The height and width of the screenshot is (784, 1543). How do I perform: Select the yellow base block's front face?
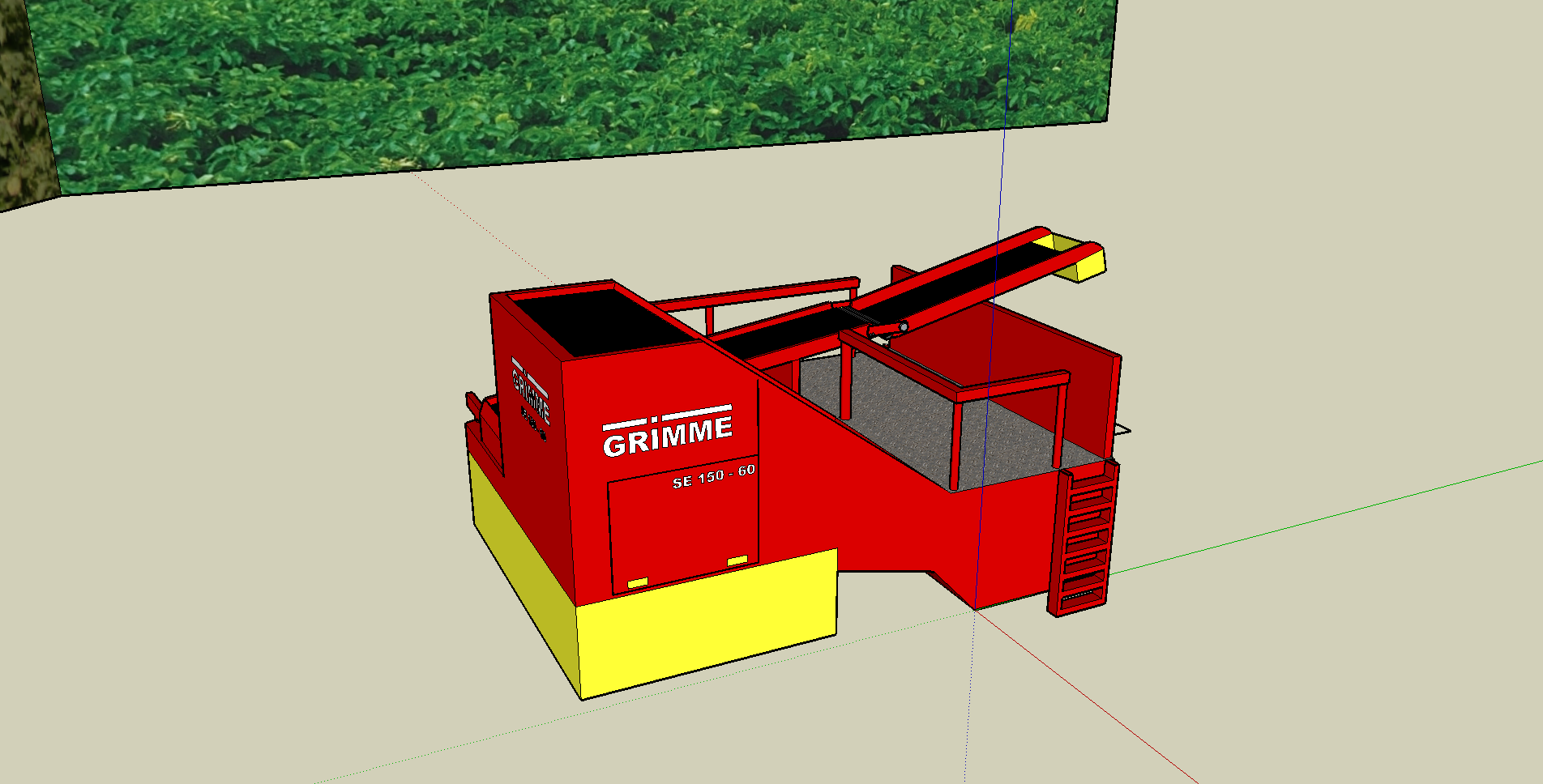[x=707, y=624]
